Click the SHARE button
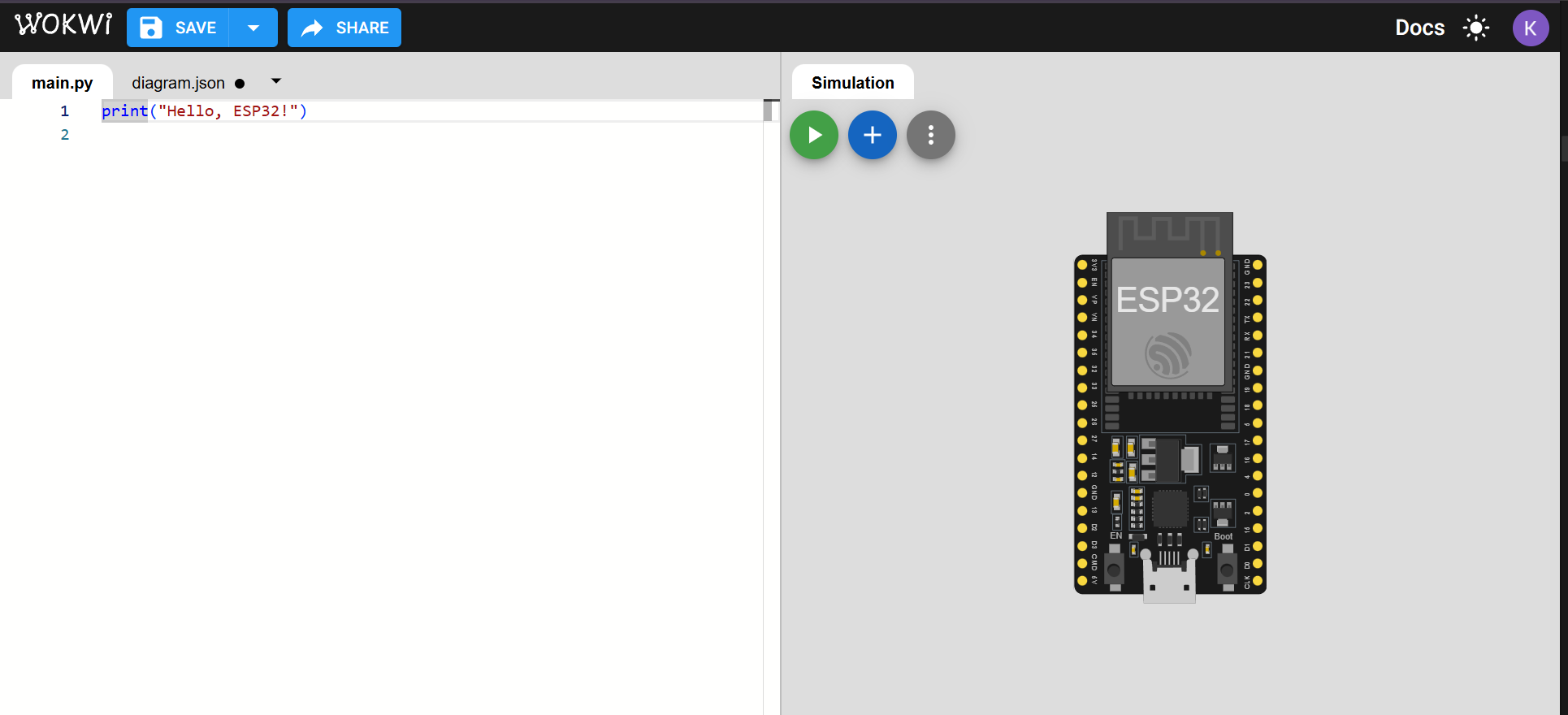Viewport: 1568px width, 715px height. (x=344, y=28)
